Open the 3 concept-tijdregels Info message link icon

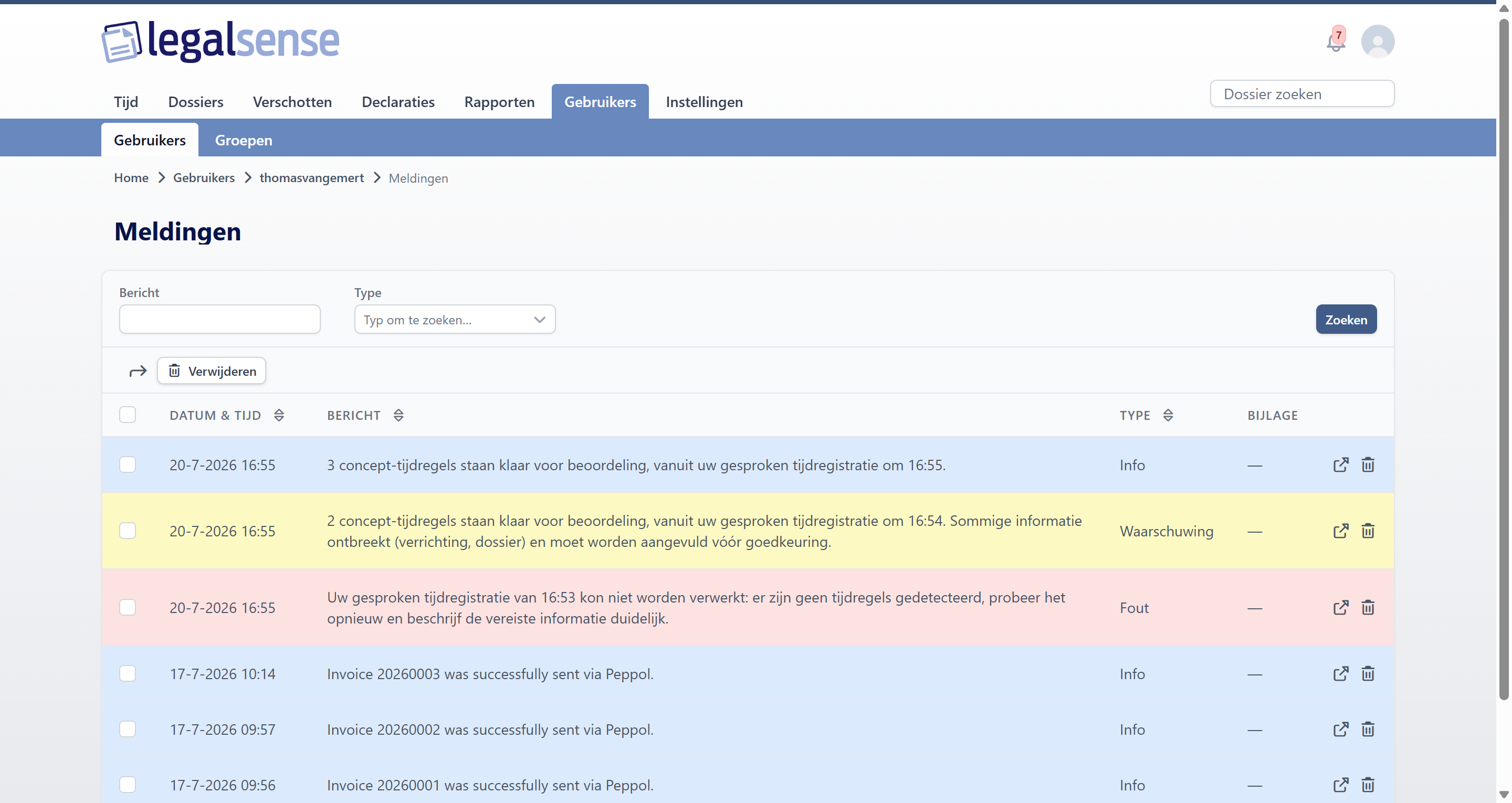(1341, 465)
